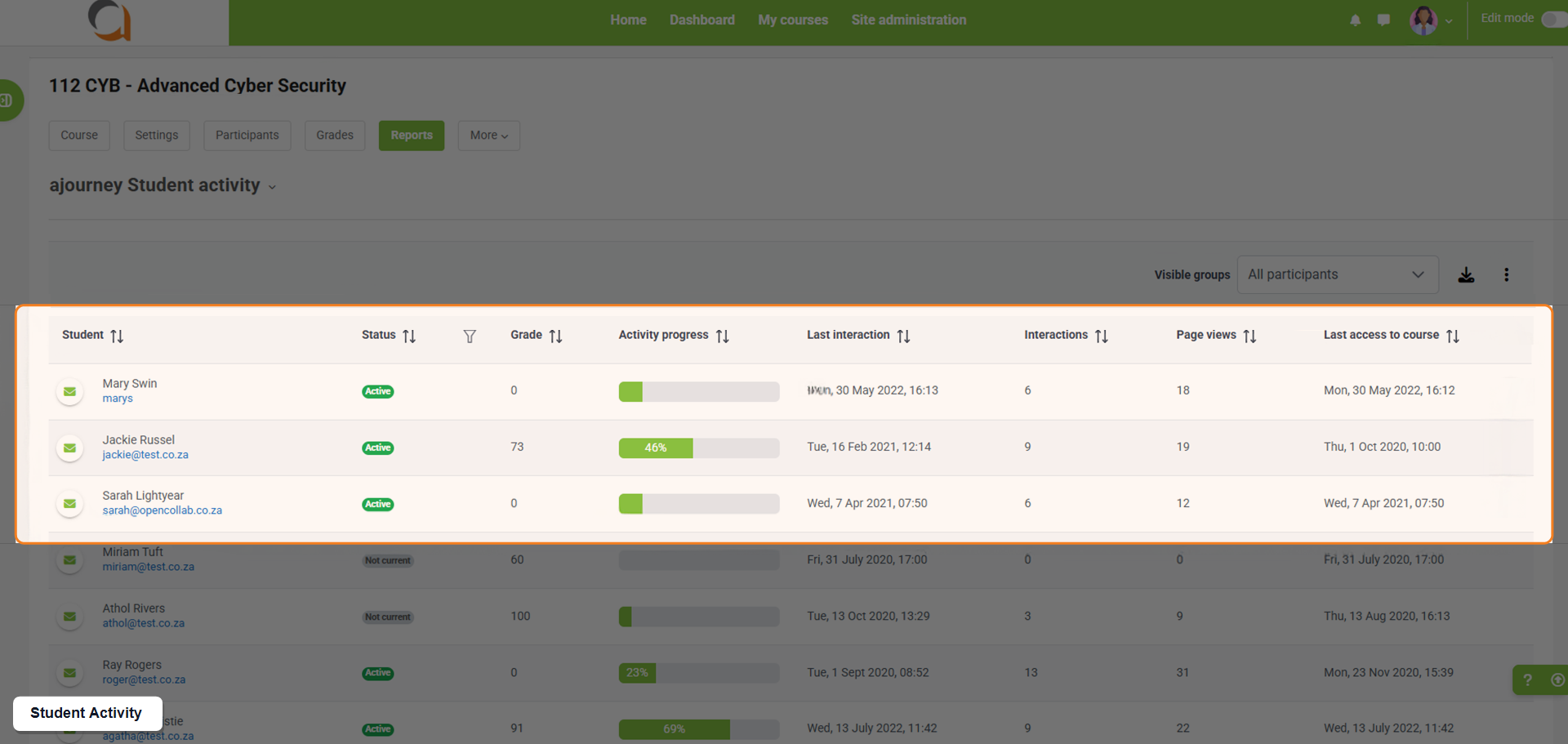The height and width of the screenshot is (744, 1568).
Task: Click Ray Rogers' 23% progress bar
Action: click(x=699, y=673)
